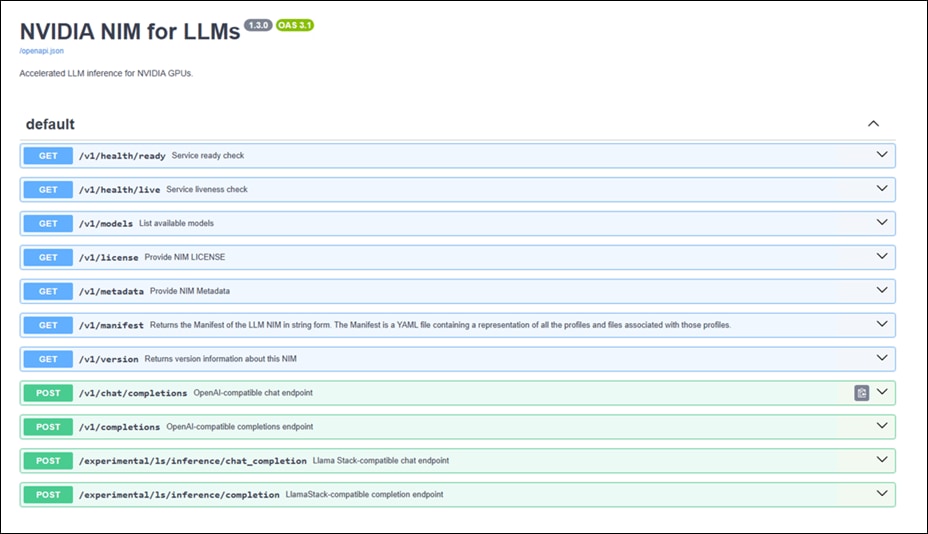
Task: Click 'Service ready check' description
Action: [208, 155]
